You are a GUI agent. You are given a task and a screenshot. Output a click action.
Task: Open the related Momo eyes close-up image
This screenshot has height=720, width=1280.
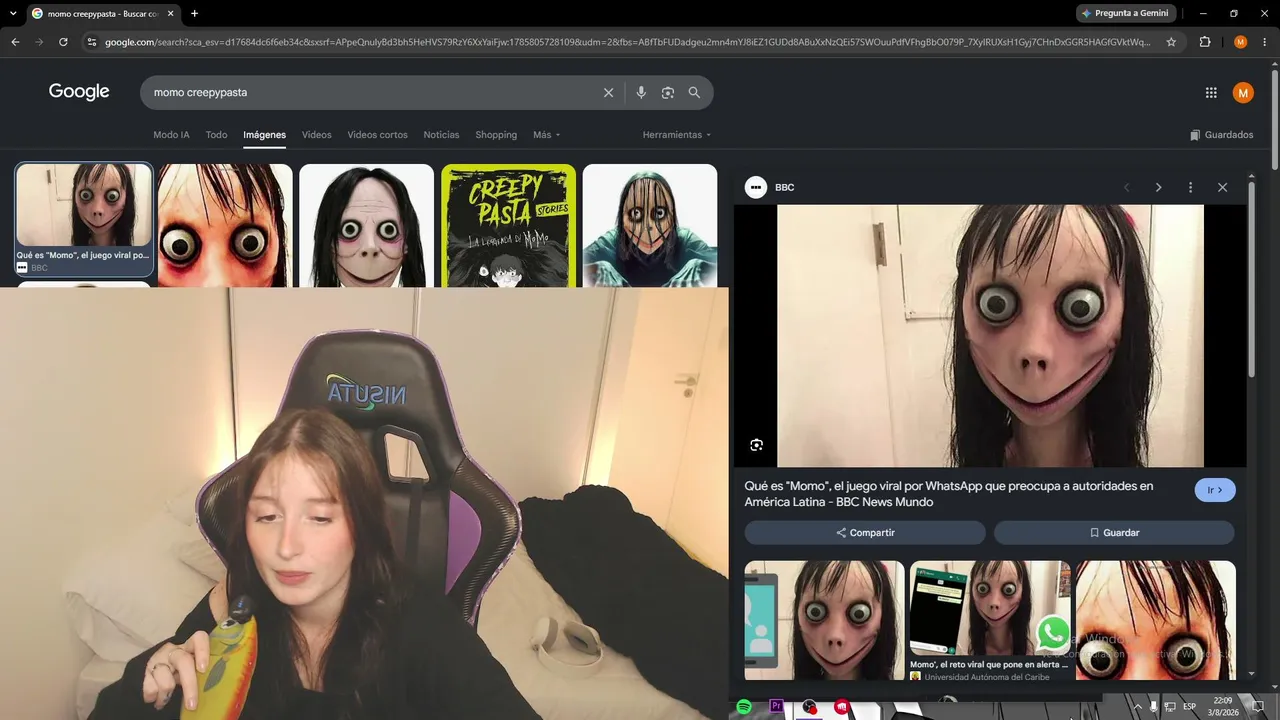(1156, 620)
